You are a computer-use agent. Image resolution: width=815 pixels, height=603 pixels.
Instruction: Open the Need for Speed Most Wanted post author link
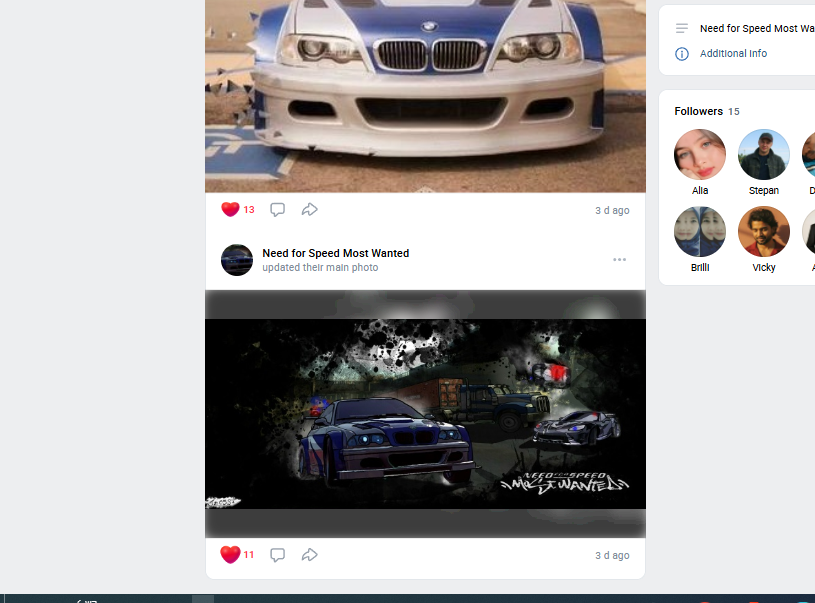tap(335, 253)
